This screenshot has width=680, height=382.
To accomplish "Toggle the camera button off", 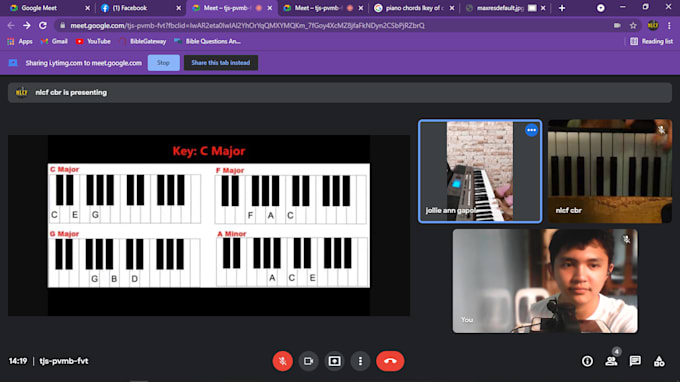I will click(308, 361).
